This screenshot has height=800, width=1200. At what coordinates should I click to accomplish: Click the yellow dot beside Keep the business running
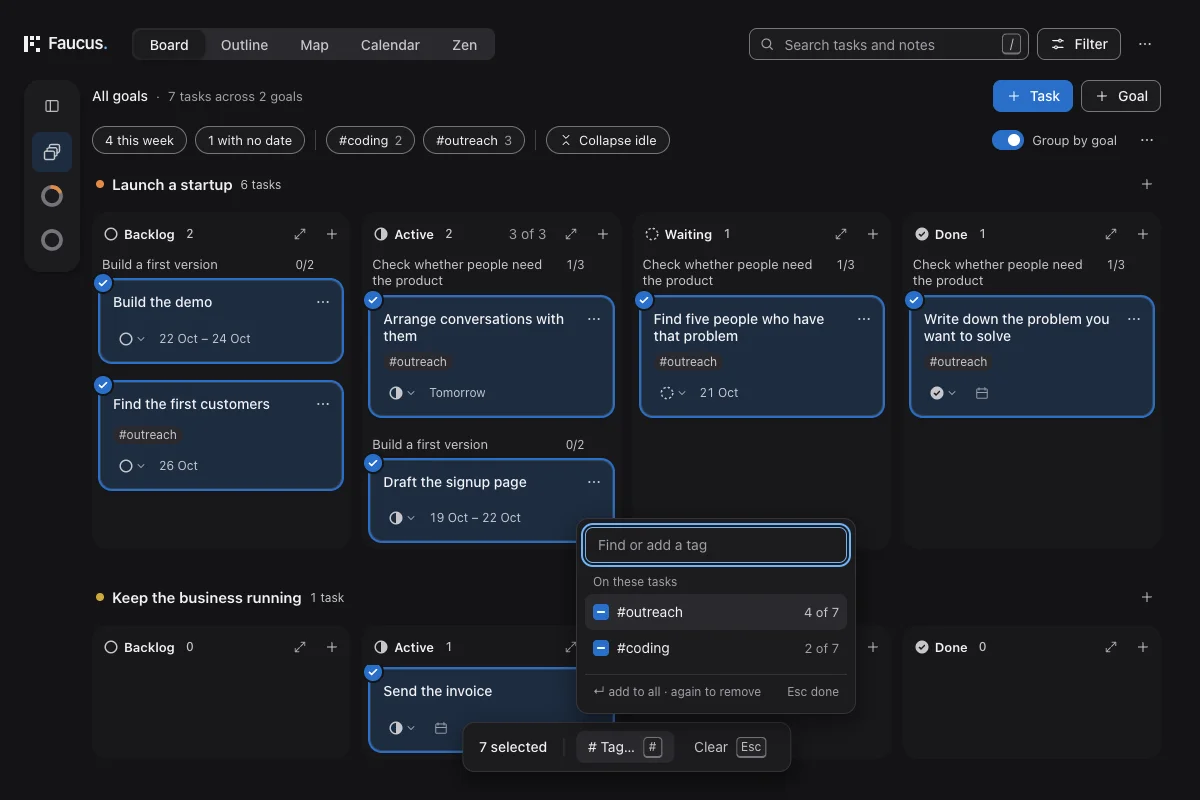[x=100, y=597]
